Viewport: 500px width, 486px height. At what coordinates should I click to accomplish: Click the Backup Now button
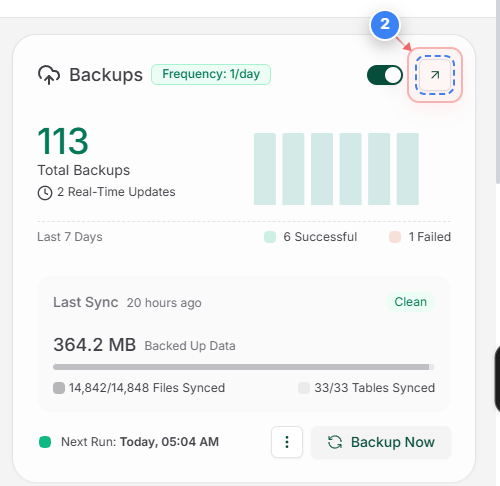click(381, 442)
